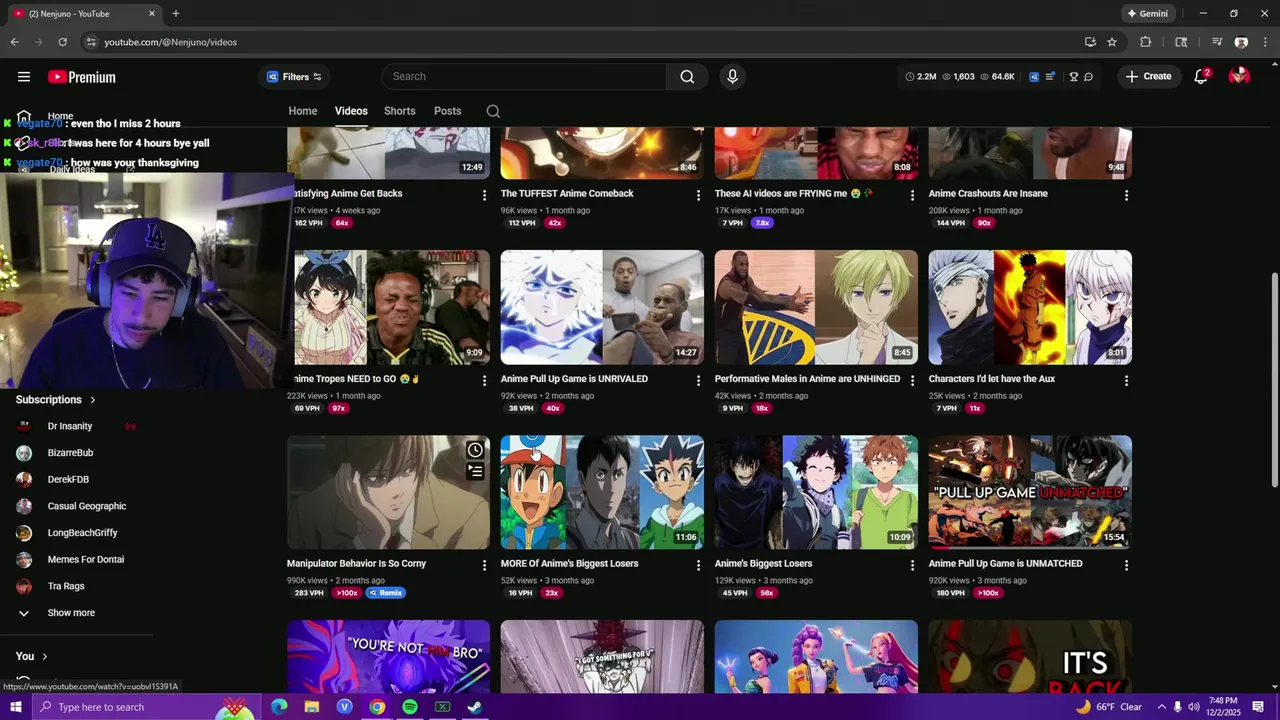
Task: Expand the Subscriptions section chevron
Action: click(93, 400)
